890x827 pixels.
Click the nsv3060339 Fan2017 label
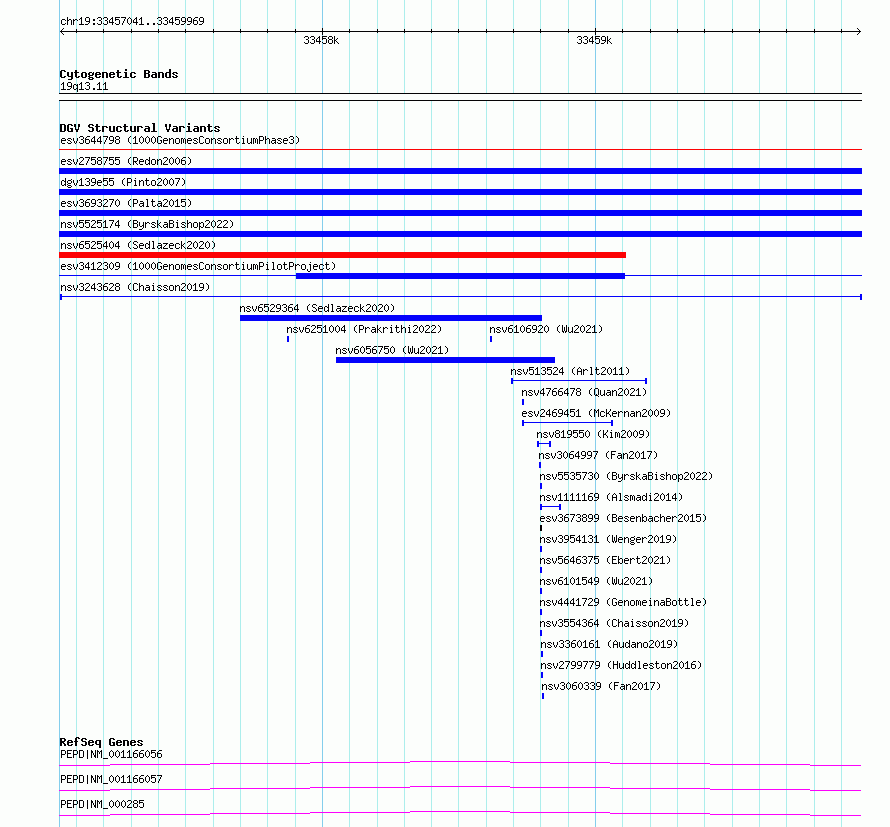tap(602, 686)
